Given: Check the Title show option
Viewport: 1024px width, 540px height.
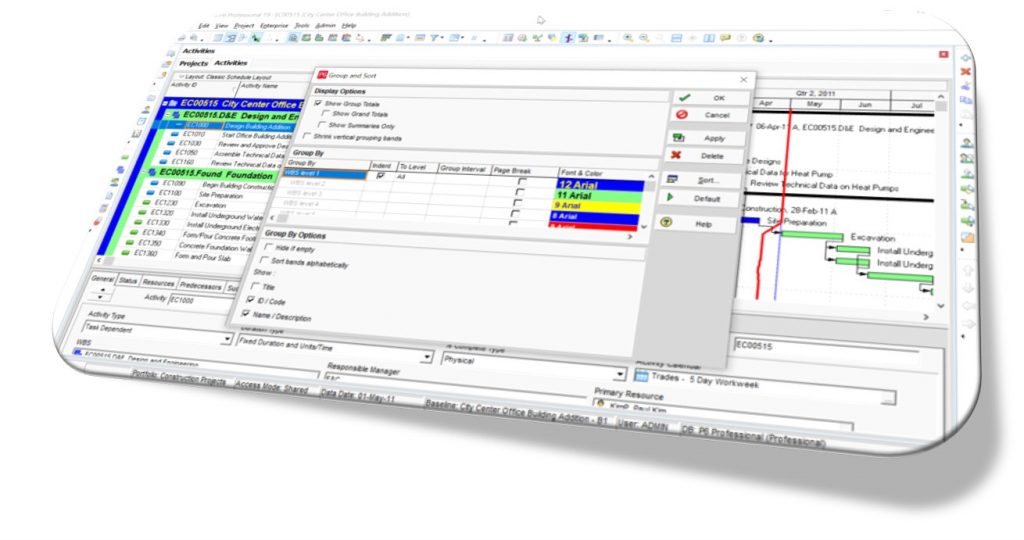Looking at the screenshot, I should pyautogui.click(x=255, y=285).
